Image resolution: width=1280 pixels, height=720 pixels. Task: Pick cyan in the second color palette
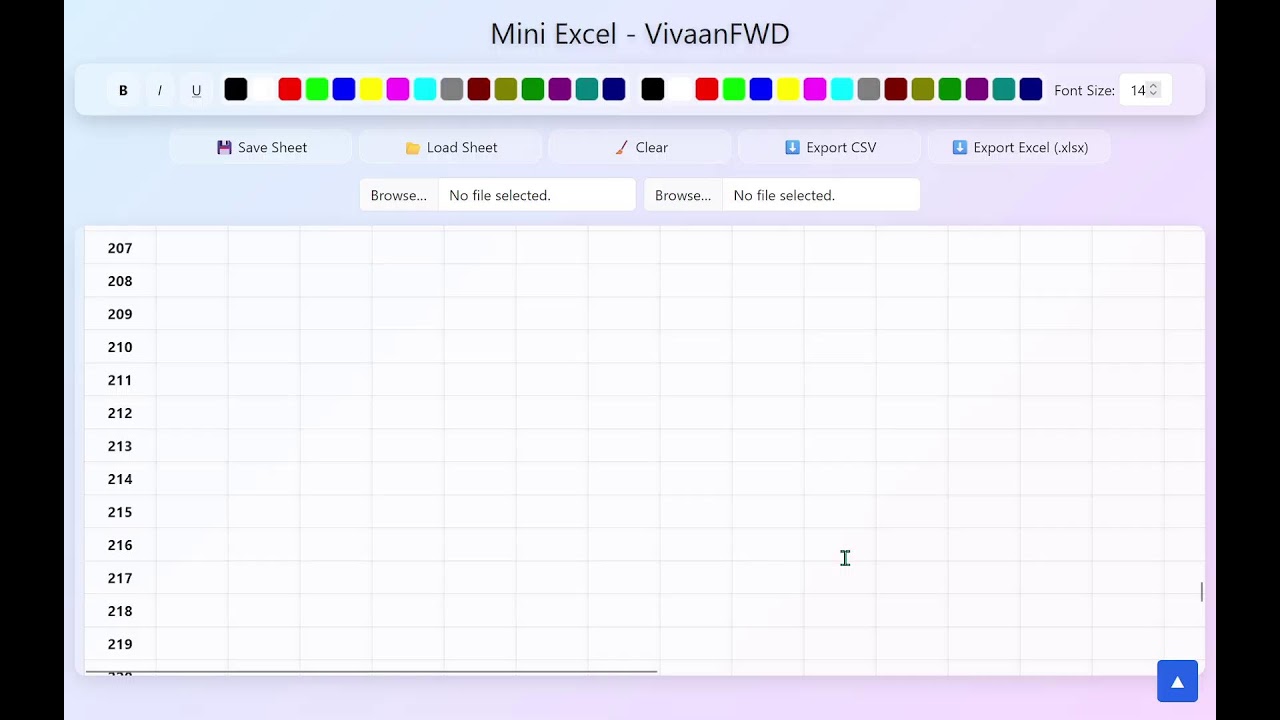tap(842, 90)
